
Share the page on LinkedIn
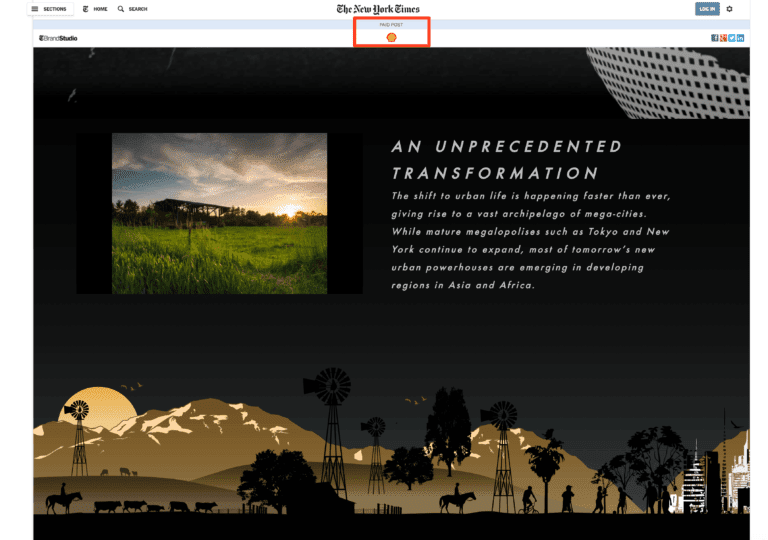(740, 38)
